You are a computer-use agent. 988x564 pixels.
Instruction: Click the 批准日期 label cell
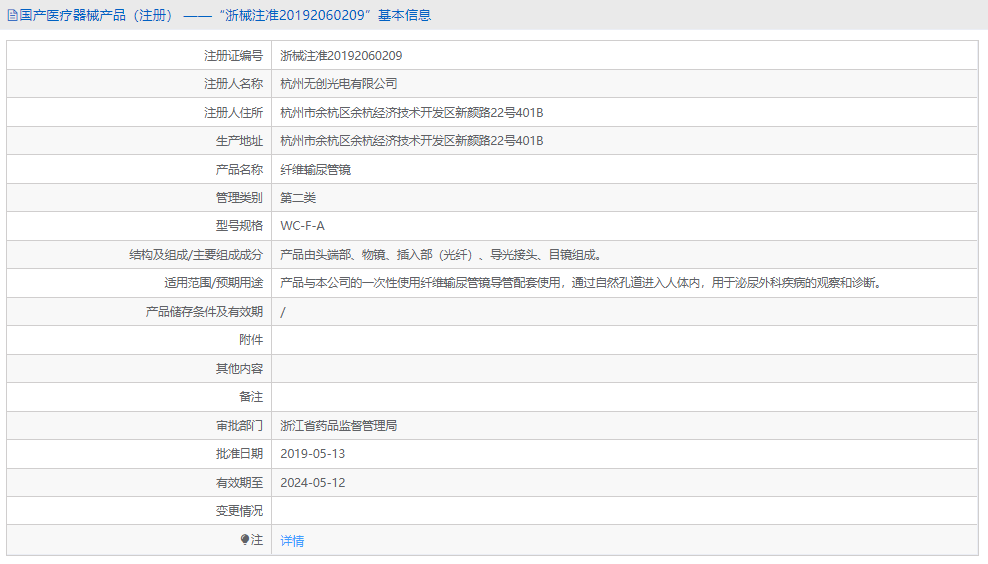coord(139,454)
